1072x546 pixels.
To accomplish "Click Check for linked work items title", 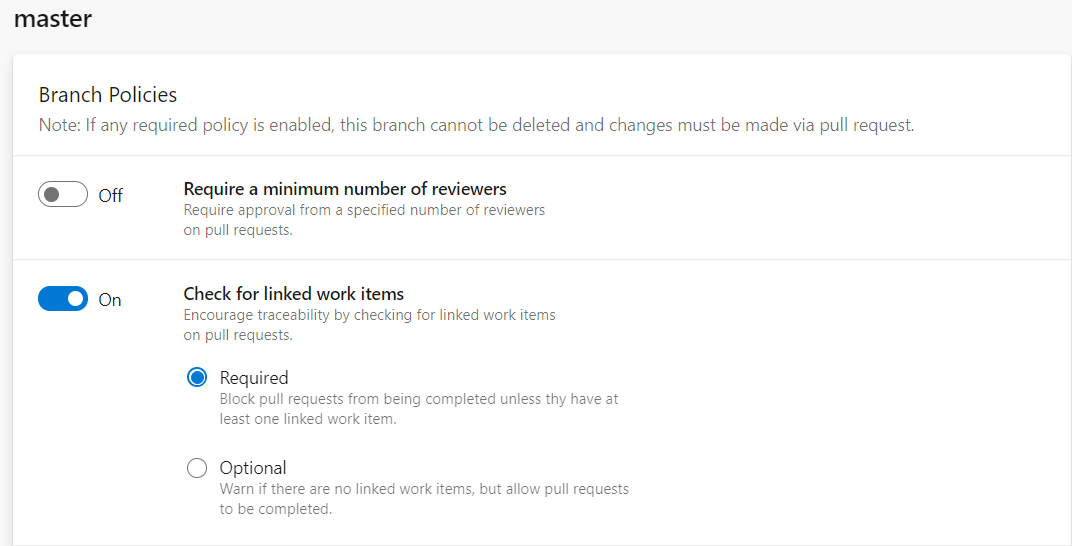I will click(x=294, y=294).
